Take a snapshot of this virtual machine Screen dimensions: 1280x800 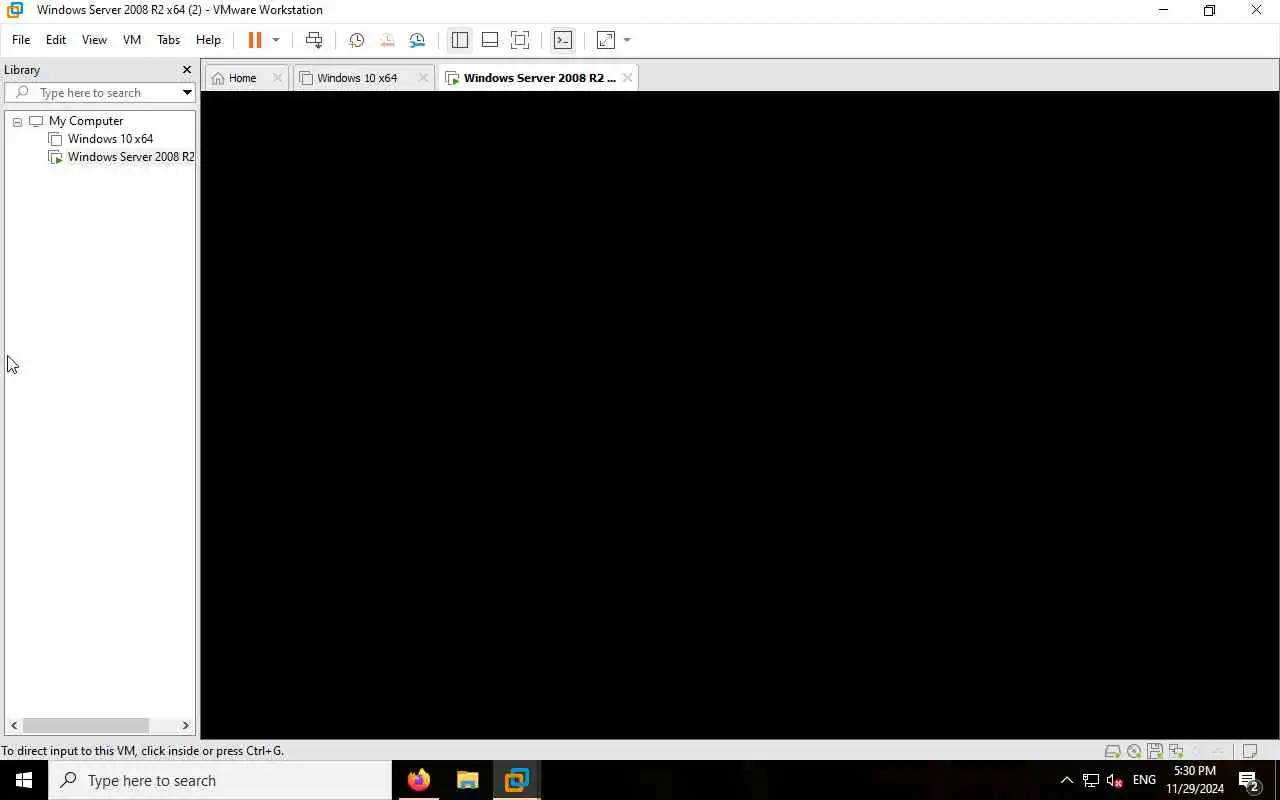pyautogui.click(x=356, y=40)
